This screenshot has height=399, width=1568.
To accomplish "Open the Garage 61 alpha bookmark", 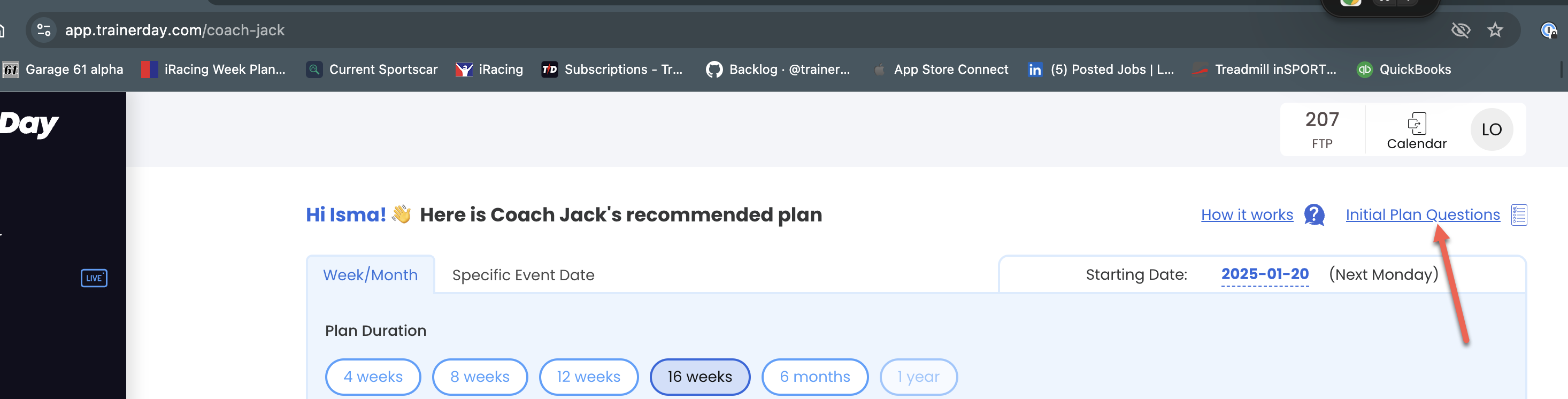I will tap(63, 70).
